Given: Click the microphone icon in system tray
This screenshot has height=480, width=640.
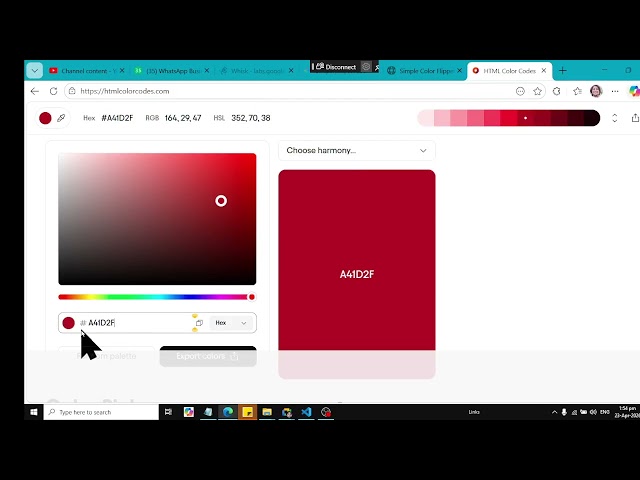Looking at the screenshot, I should [x=564, y=412].
